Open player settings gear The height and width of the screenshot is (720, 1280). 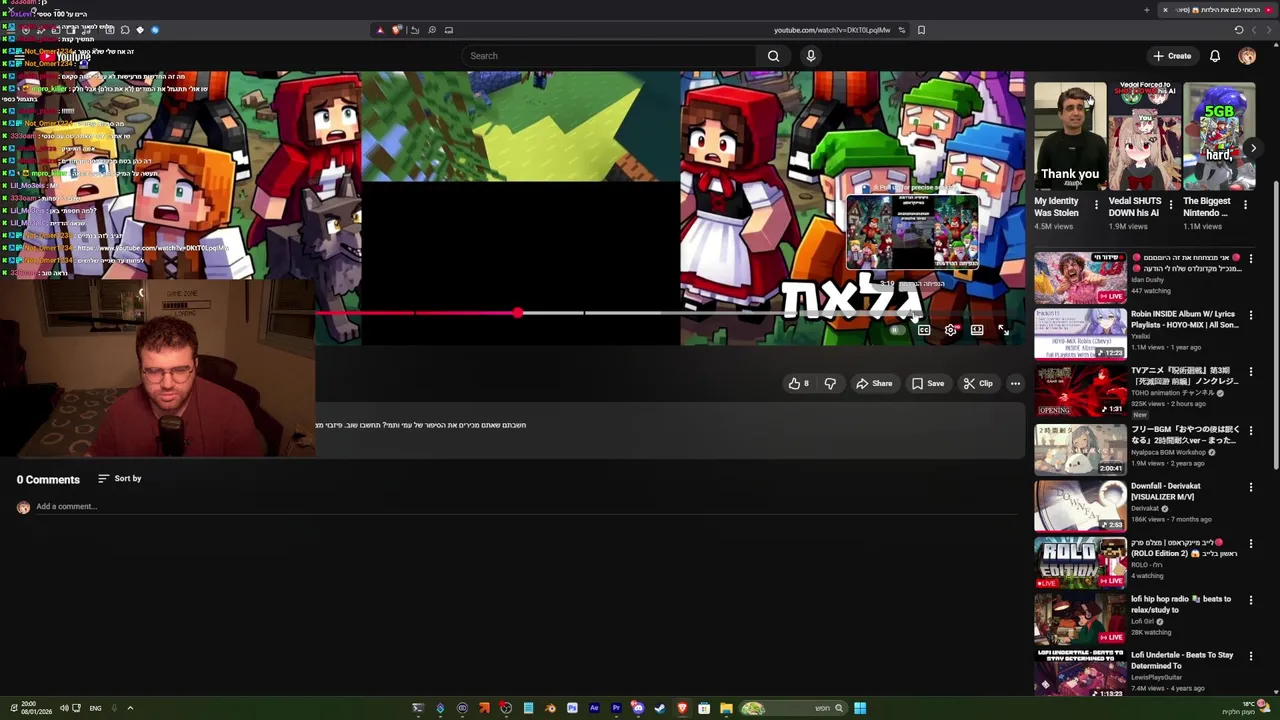click(x=951, y=330)
